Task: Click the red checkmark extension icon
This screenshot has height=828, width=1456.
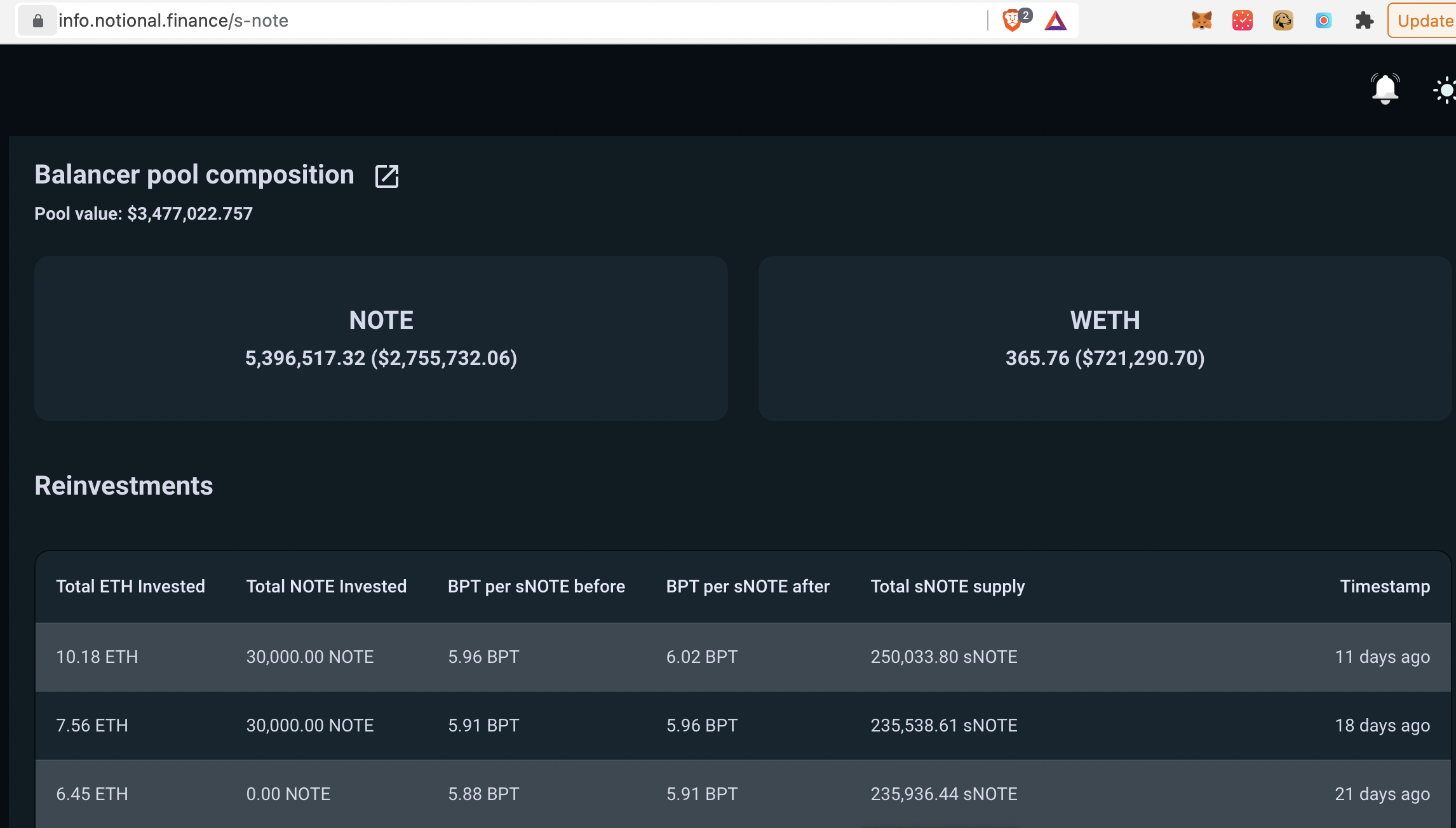Action: point(1242,20)
